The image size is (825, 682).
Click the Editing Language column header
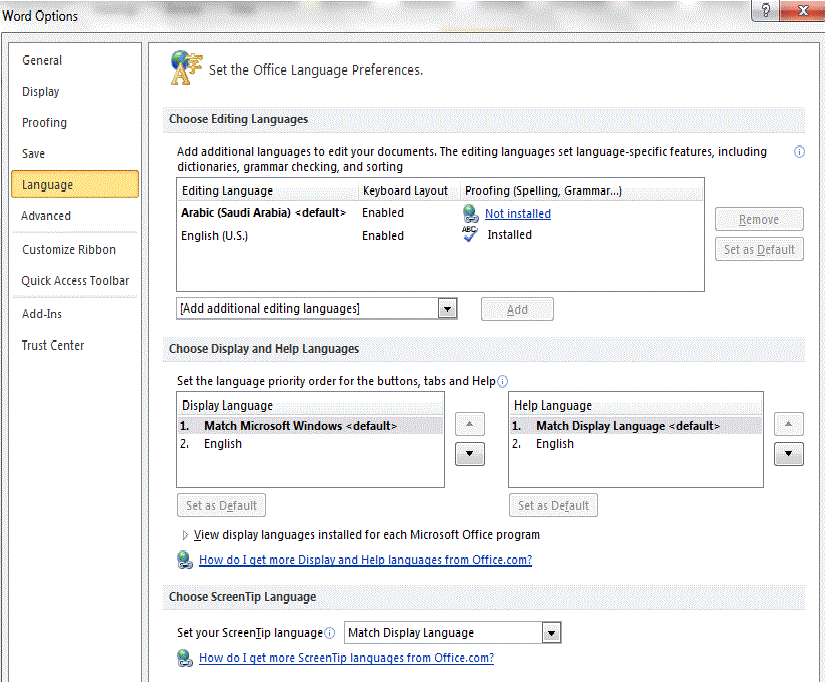pos(268,190)
